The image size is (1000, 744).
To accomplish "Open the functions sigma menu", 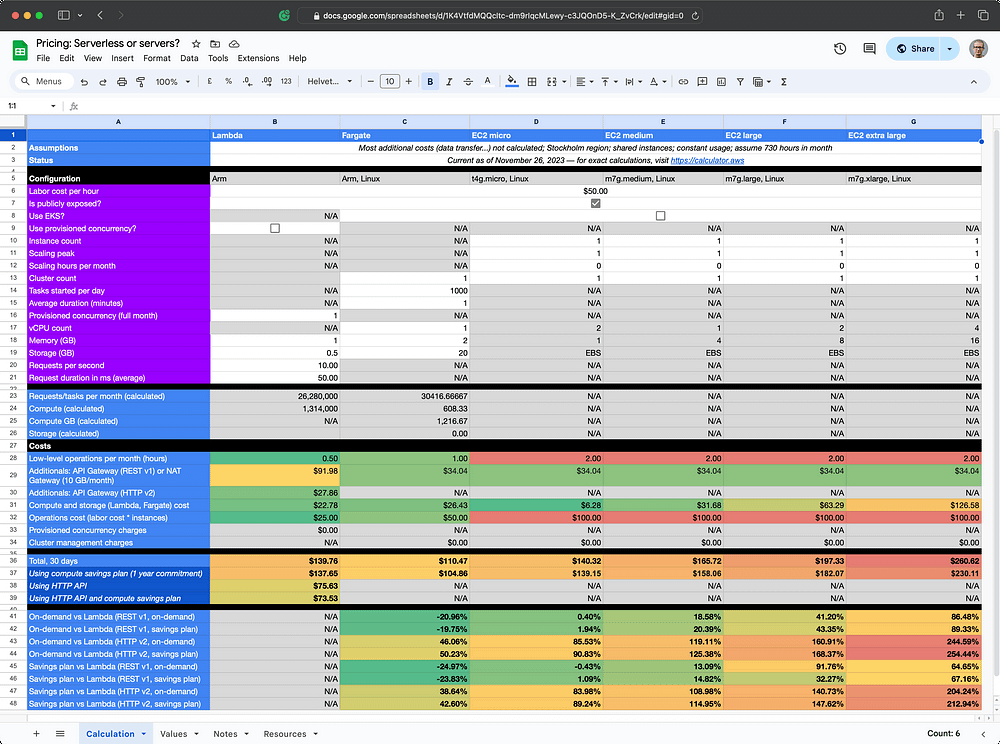I will click(784, 82).
